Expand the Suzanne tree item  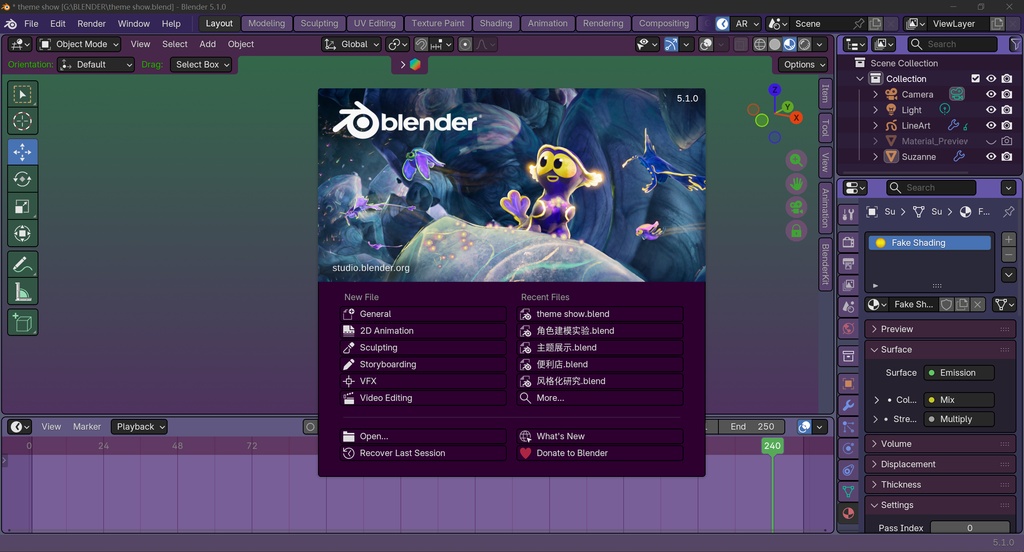pyautogui.click(x=876, y=157)
